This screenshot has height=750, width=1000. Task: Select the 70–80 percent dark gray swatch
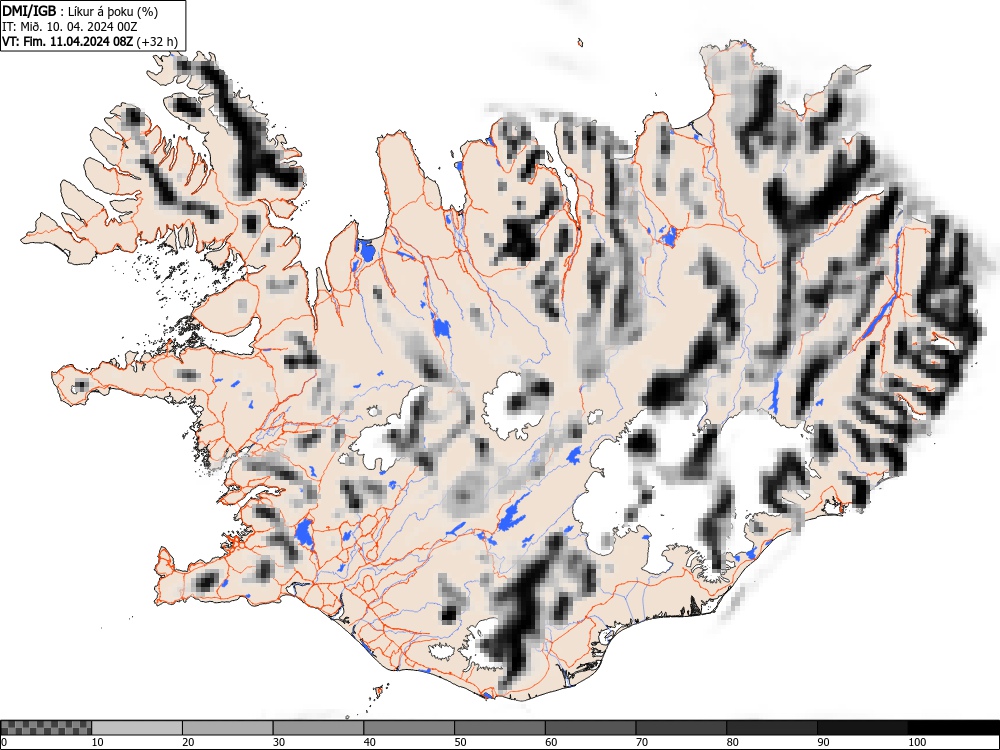click(681, 728)
